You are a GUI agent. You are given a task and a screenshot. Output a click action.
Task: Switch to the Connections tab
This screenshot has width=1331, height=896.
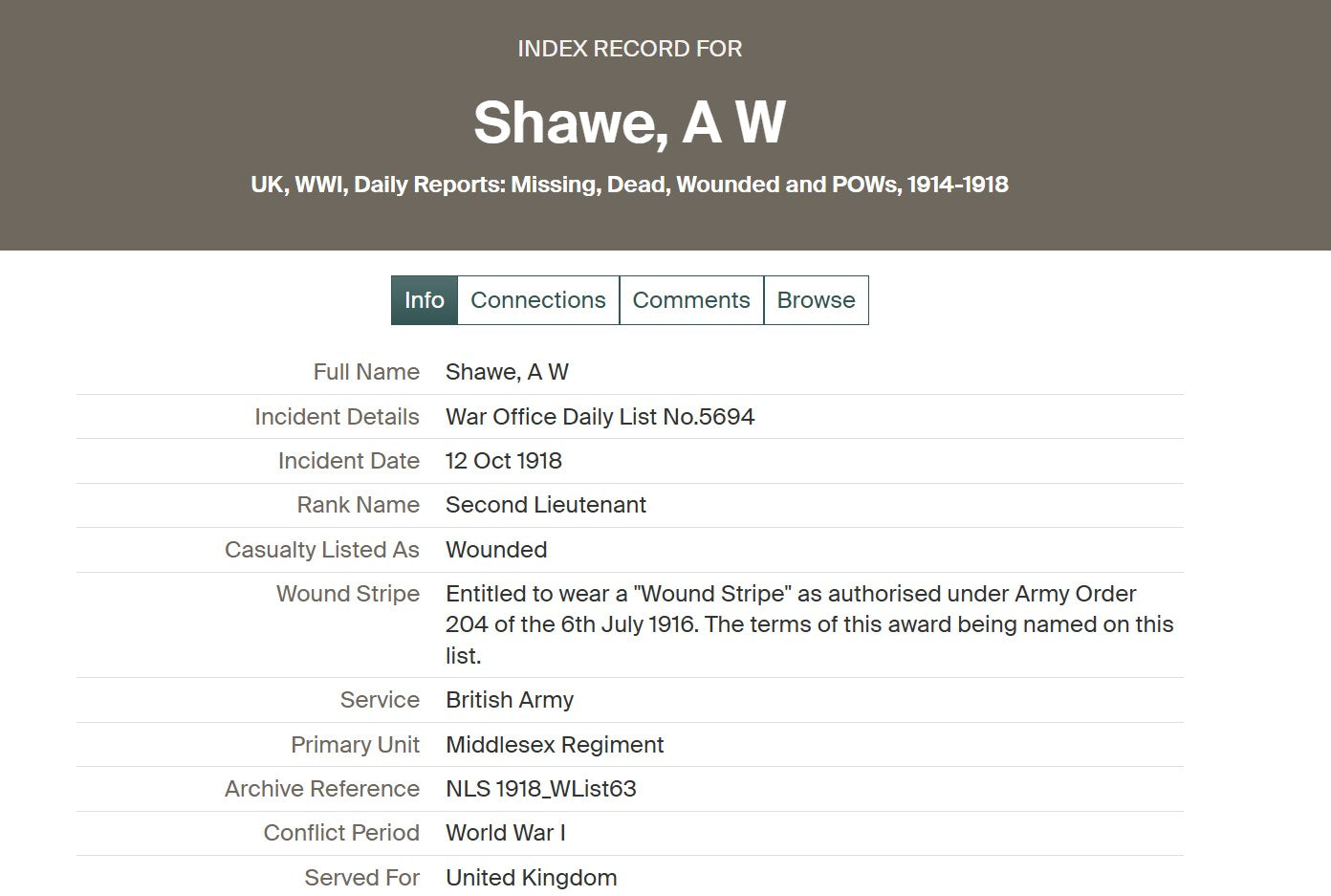click(x=537, y=299)
